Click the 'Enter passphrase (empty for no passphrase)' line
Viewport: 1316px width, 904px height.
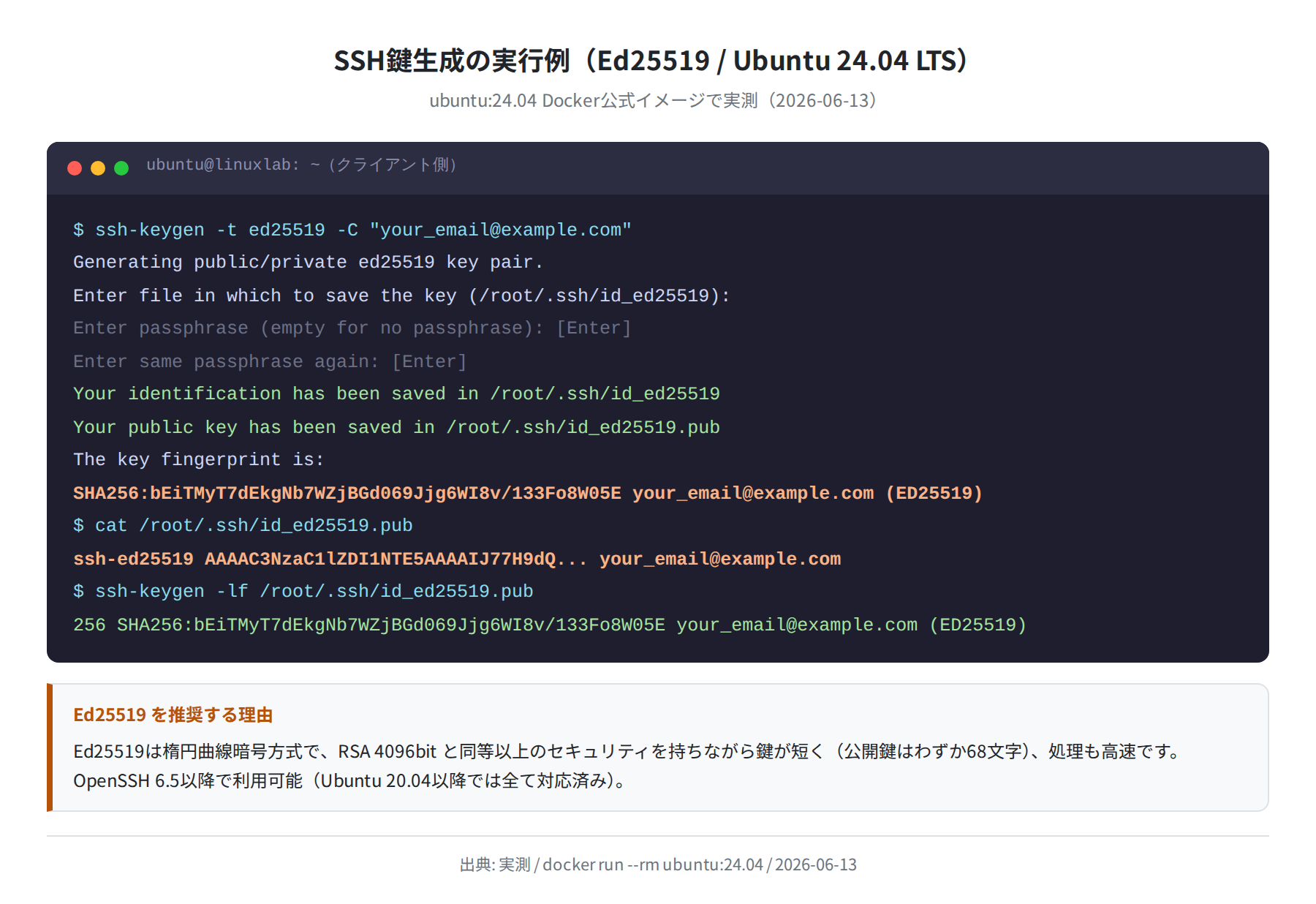coord(352,328)
